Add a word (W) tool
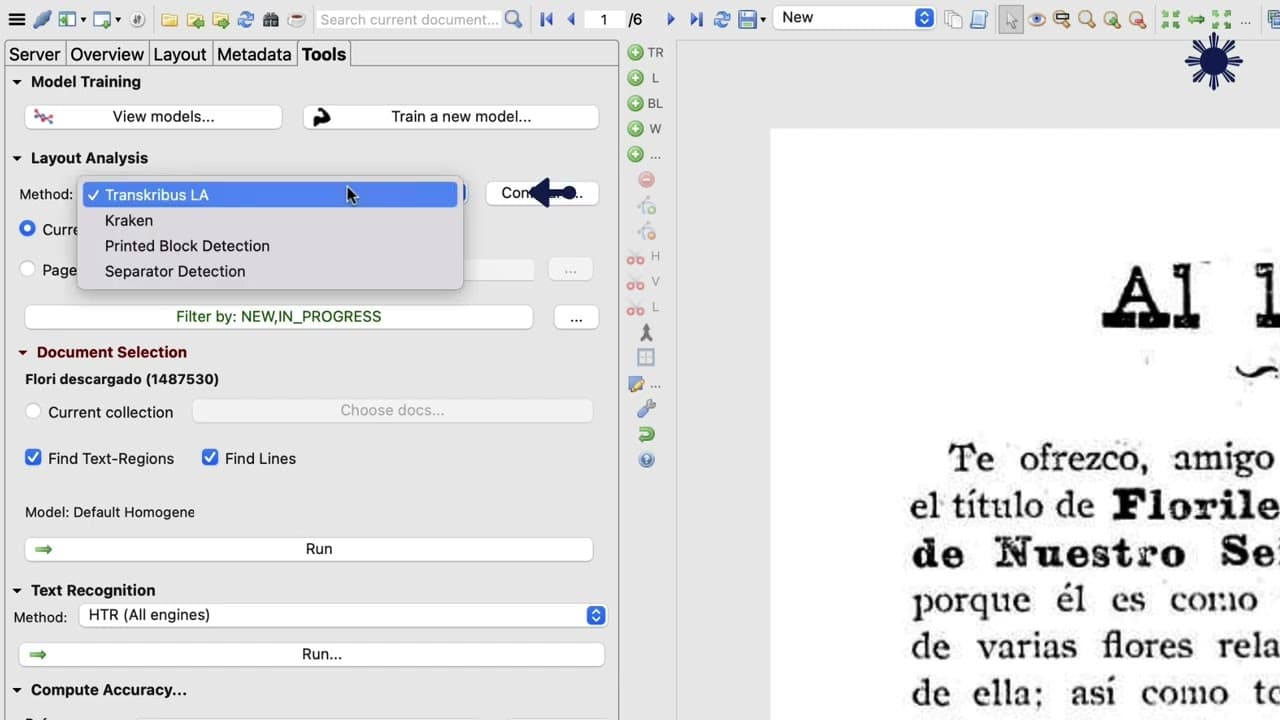 pos(644,128)
